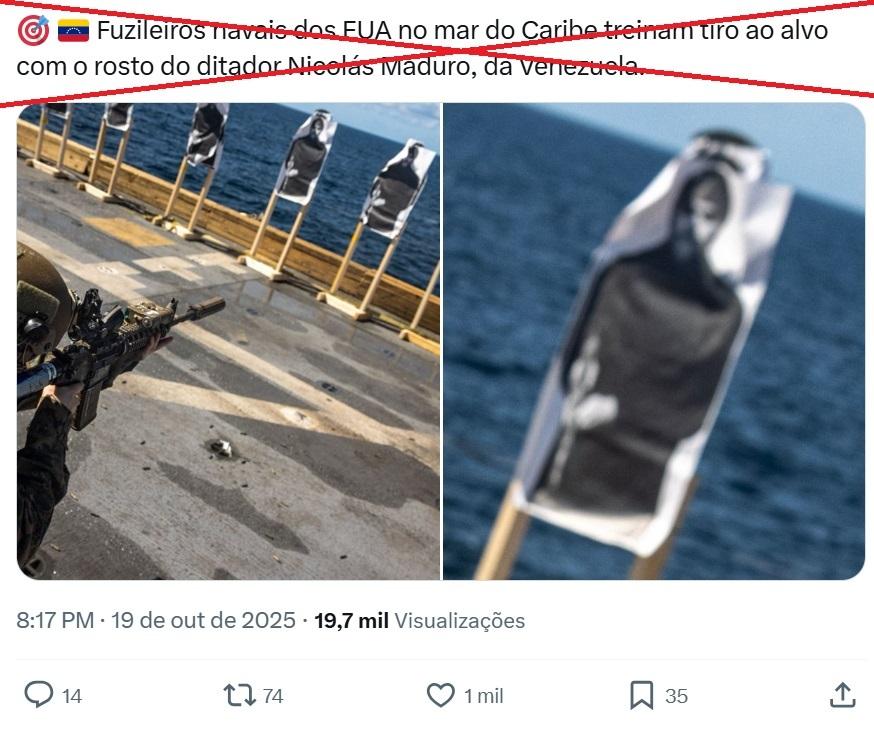Click the Venezuelan flag emoji

[74, 31]
